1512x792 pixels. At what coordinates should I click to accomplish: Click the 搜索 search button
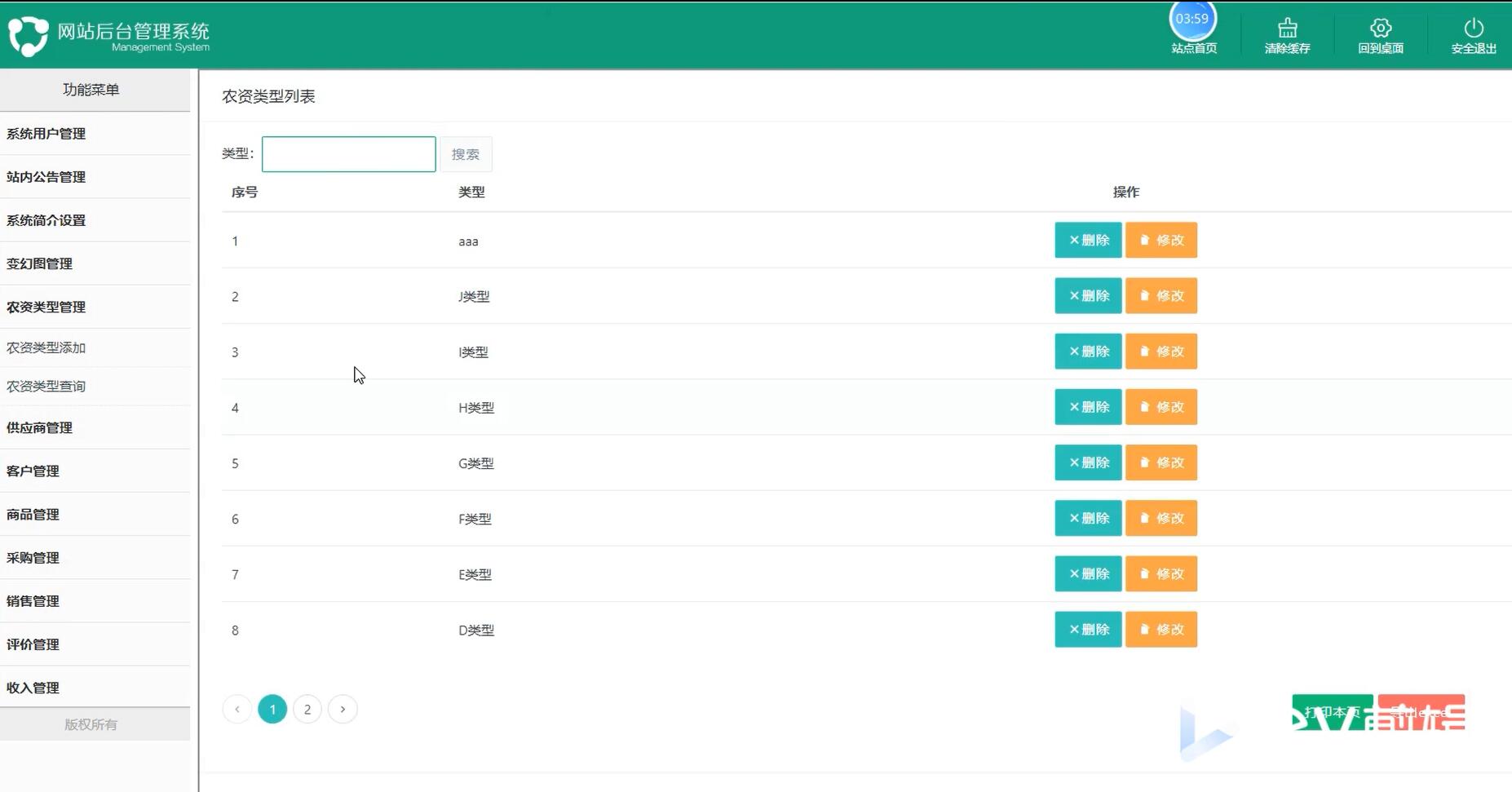click(x=466, y=155)
